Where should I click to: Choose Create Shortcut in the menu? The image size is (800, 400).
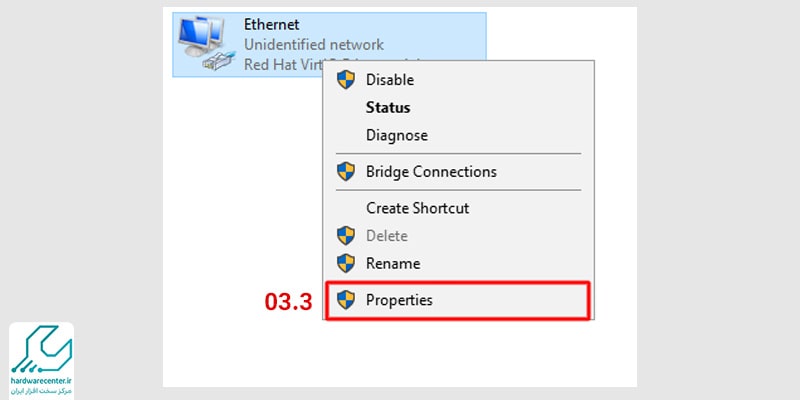458,208
